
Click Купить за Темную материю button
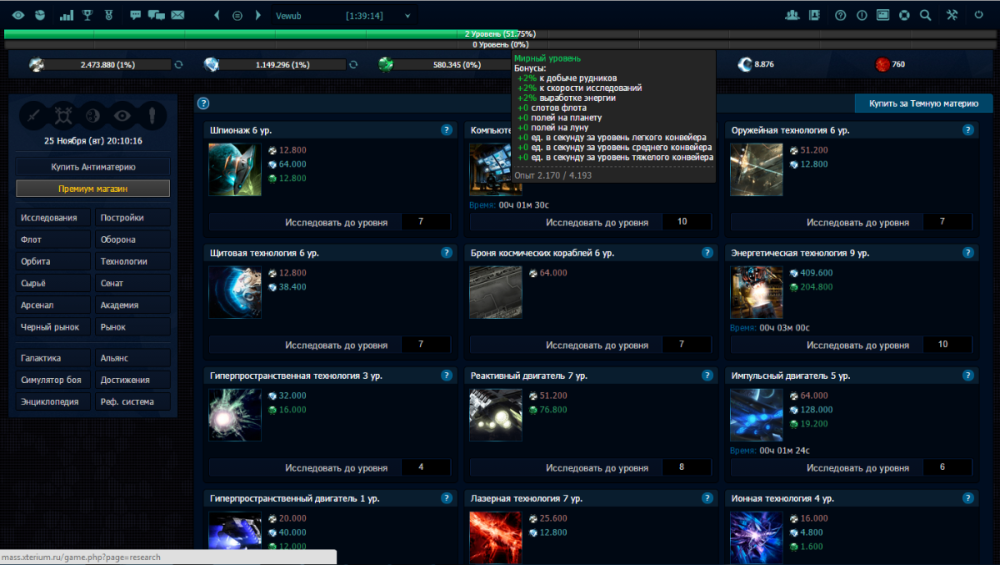[x=923, y=103]
